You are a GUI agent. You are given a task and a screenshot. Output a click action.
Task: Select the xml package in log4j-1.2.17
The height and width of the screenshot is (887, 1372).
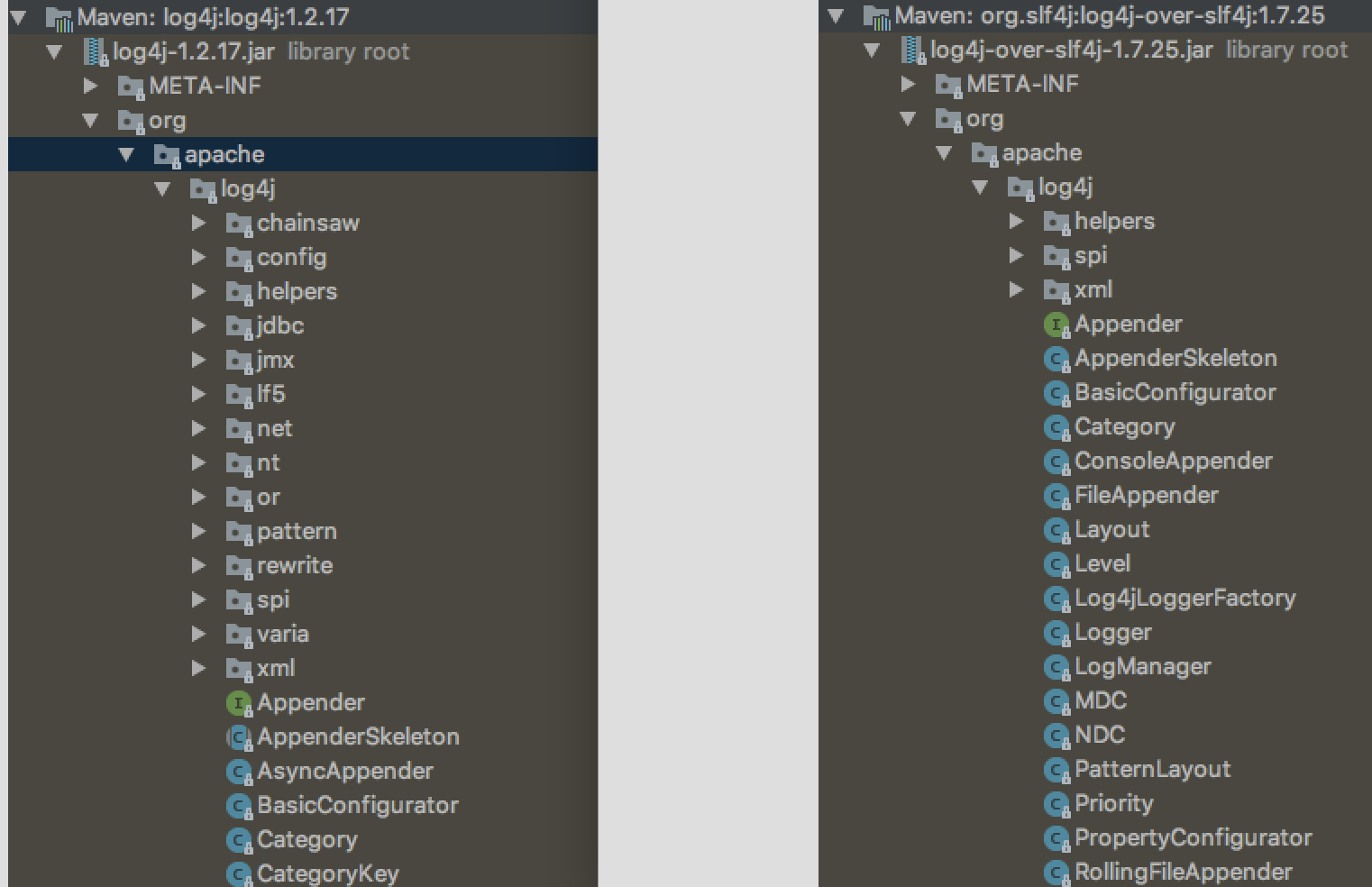275,668
